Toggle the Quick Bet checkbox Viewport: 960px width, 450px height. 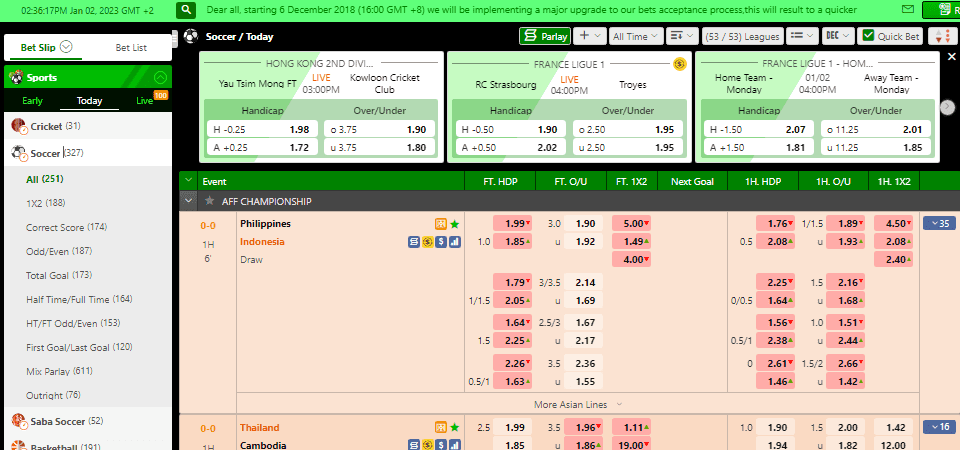[x=868, y=36]
